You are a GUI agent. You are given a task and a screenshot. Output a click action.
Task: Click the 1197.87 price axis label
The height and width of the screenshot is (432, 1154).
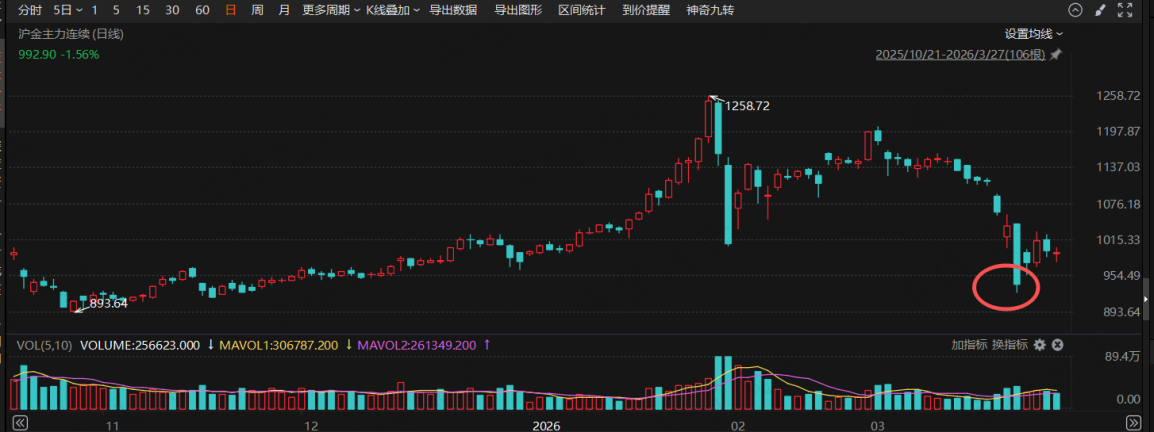(x=1118, y=131)
